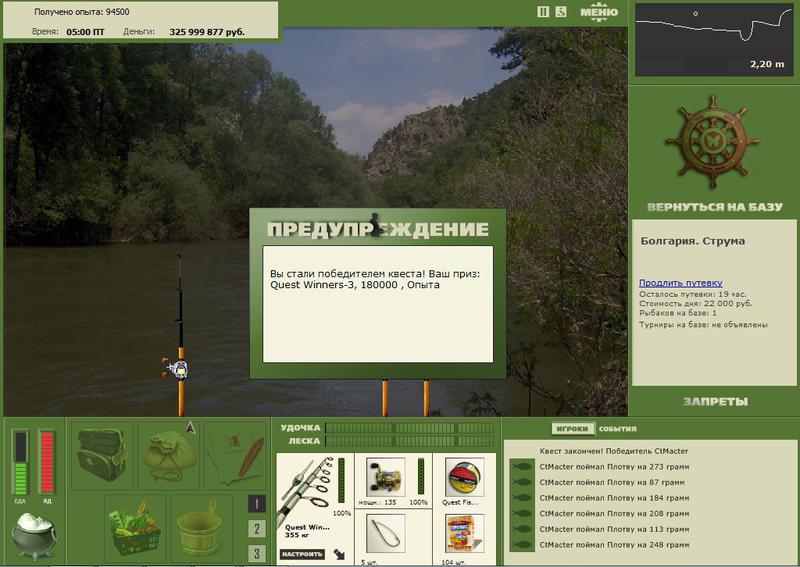Viewport: 800px width, 567px height.
Task: Click the ship wheel to return to base
Action: (712, 141)
